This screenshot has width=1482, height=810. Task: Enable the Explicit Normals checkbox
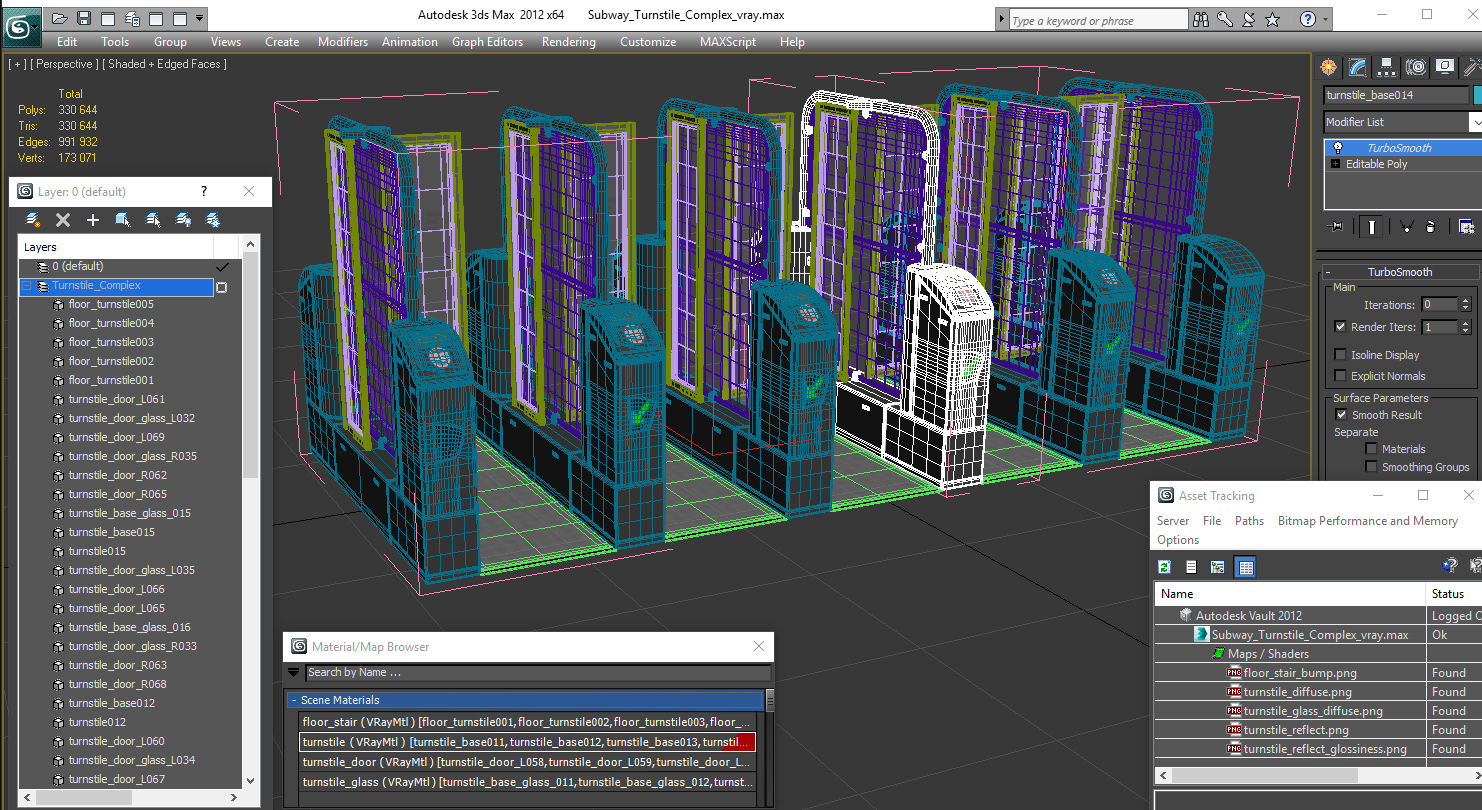click(x=1340, y=376)
